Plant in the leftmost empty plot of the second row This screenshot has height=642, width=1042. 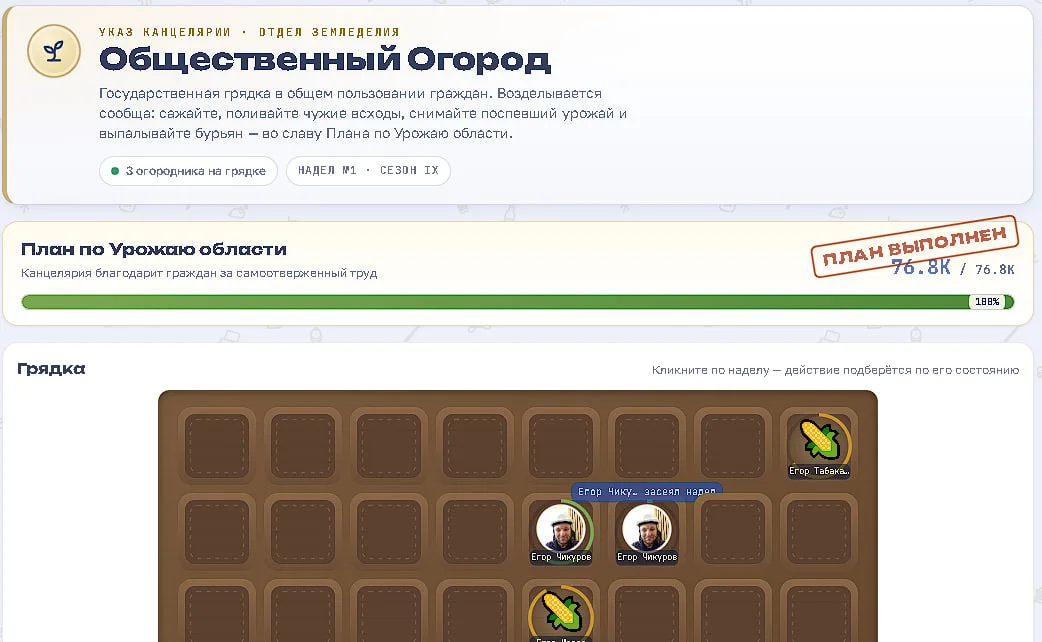click(217, 532)
